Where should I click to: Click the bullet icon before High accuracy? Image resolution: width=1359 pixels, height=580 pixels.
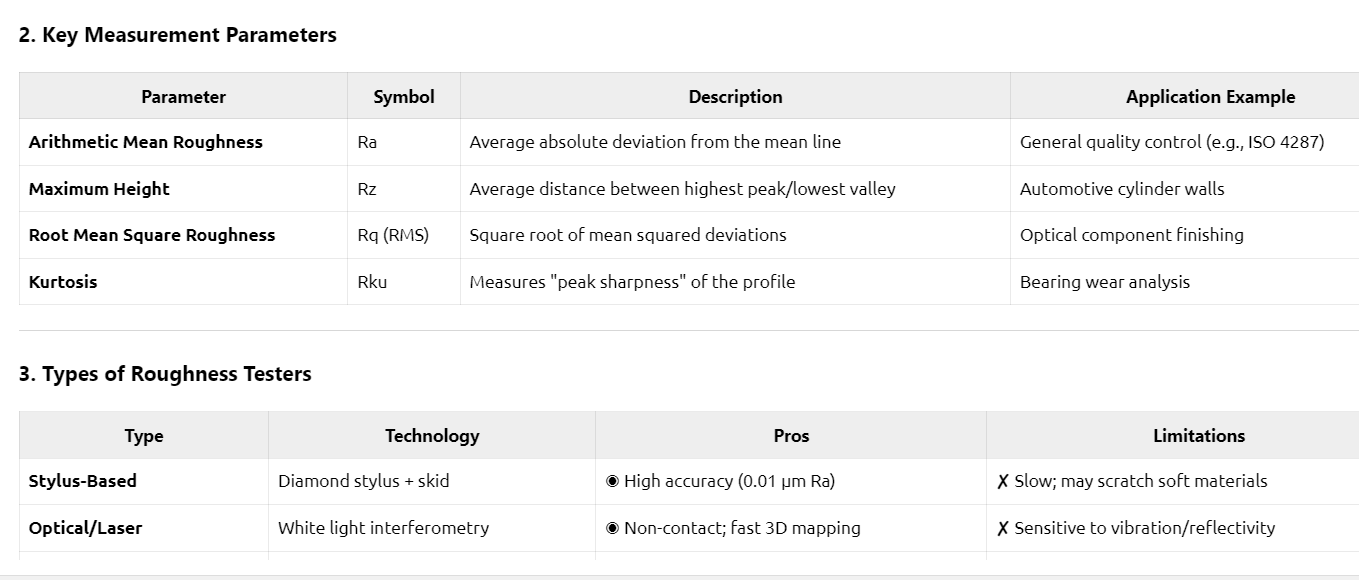pyautogui.click(x=613, y=481)
